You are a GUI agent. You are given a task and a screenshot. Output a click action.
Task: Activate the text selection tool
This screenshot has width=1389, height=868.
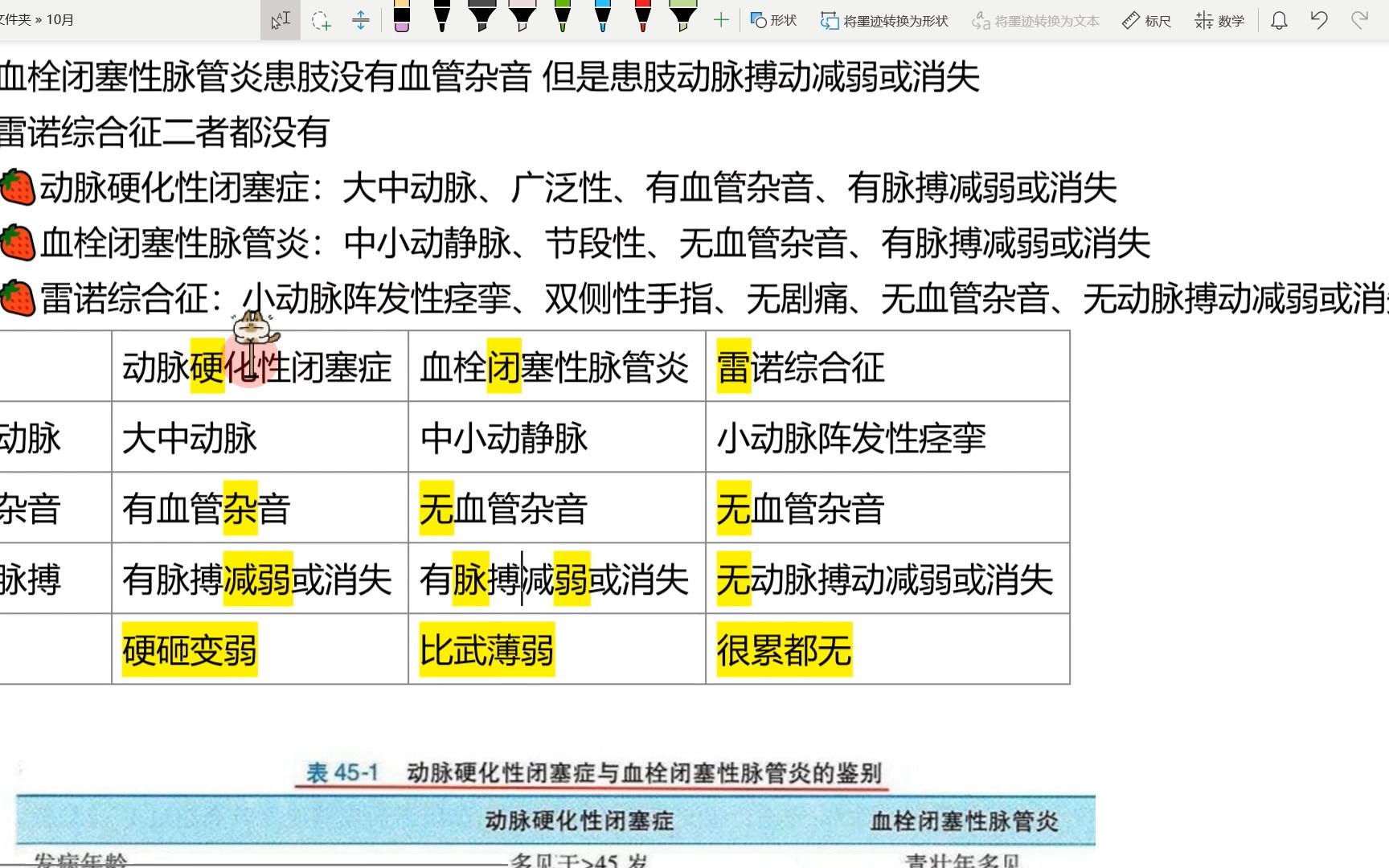click(x=280, y=20)
